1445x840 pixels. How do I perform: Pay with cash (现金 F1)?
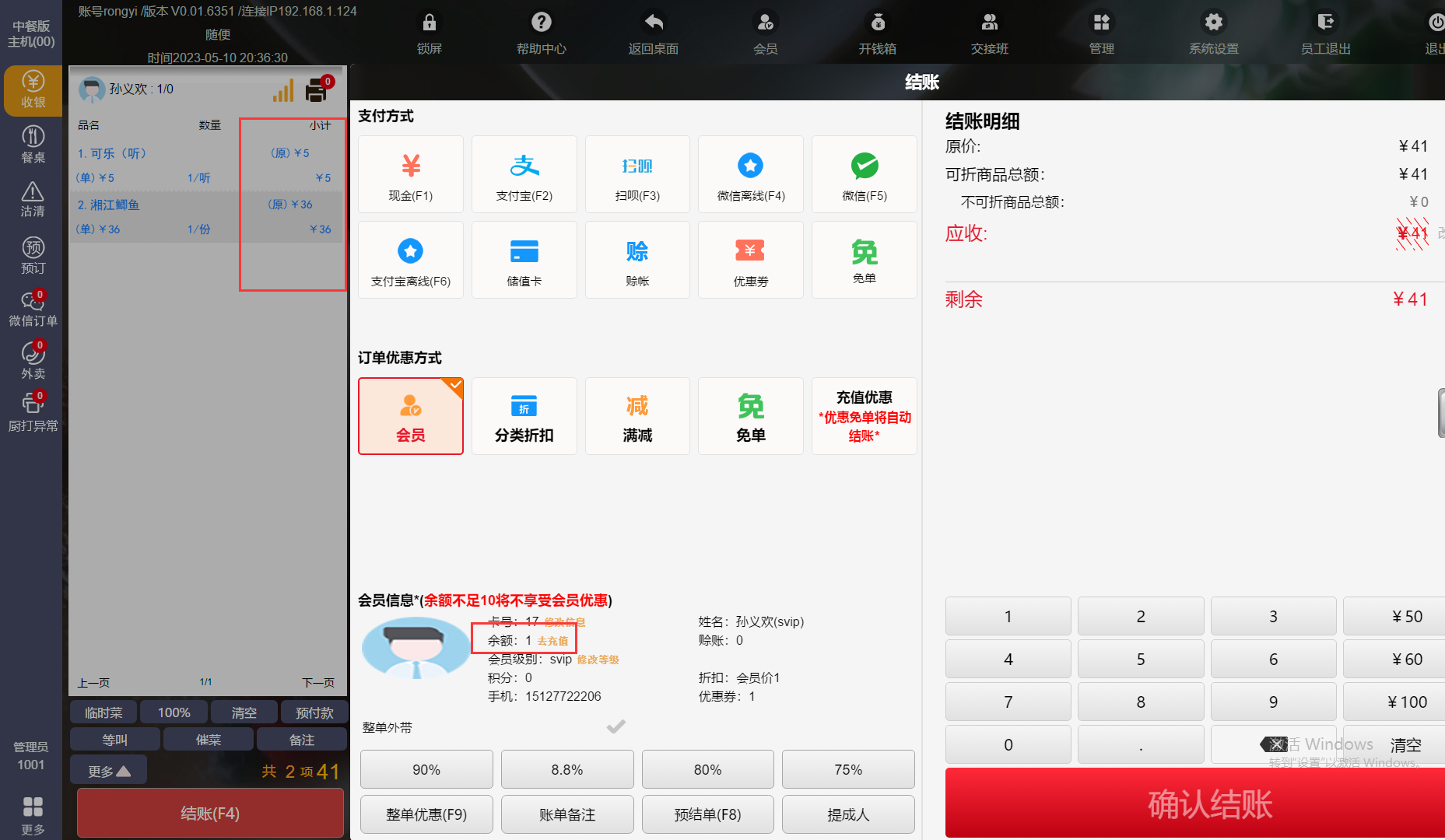pos(410,174)
